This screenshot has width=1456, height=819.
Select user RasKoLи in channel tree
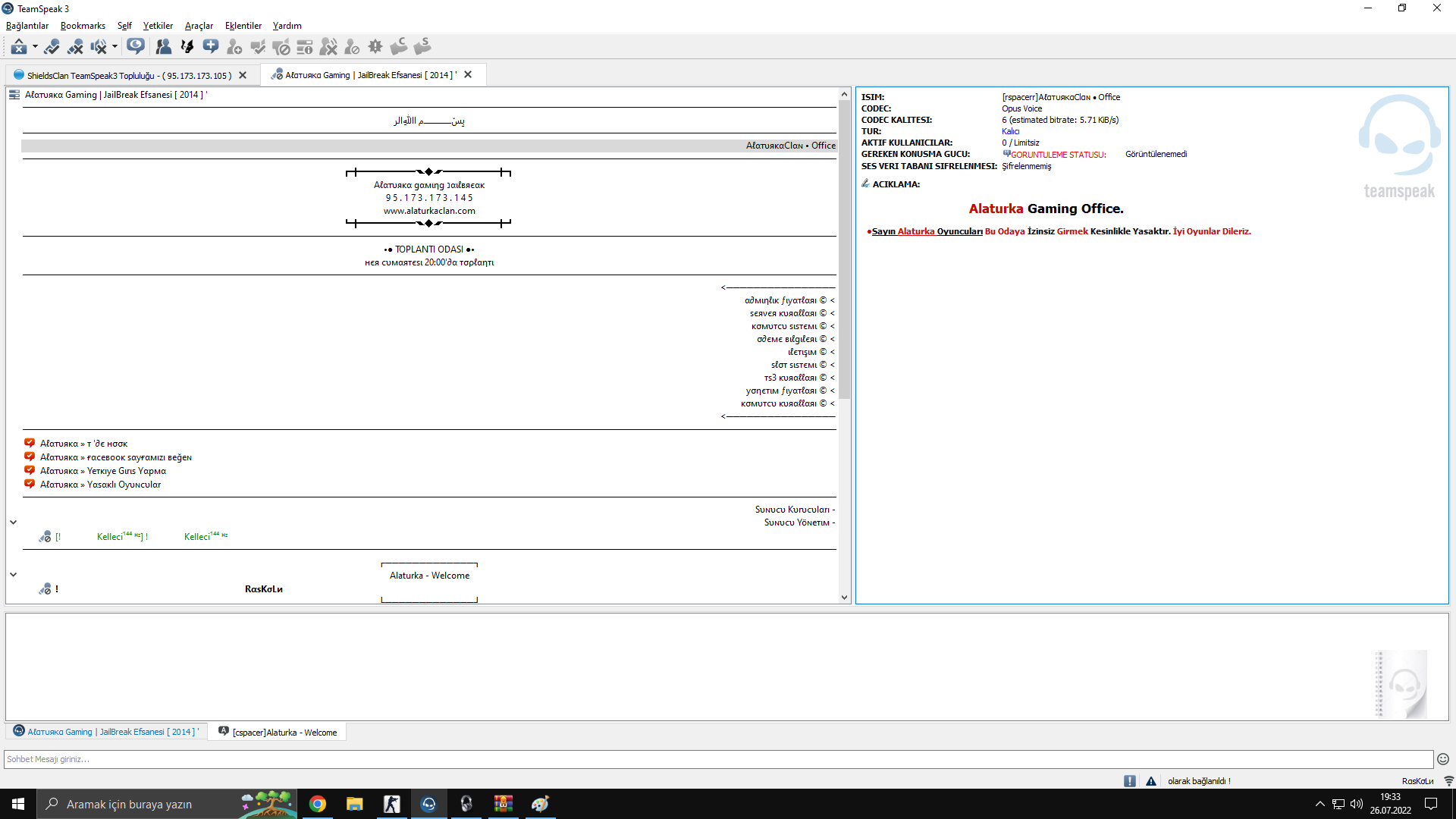coord(264,589)
